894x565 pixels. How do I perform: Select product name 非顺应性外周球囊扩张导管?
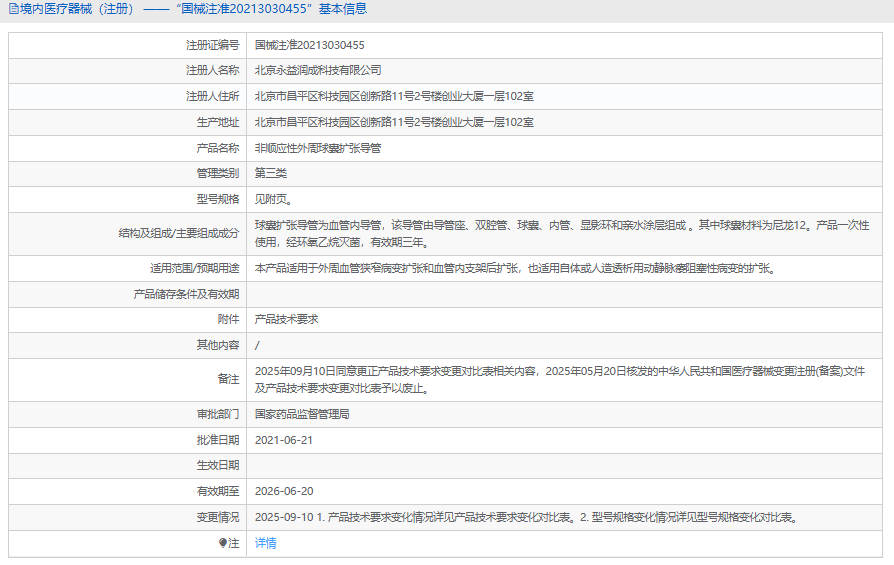[x=318, y=148]
